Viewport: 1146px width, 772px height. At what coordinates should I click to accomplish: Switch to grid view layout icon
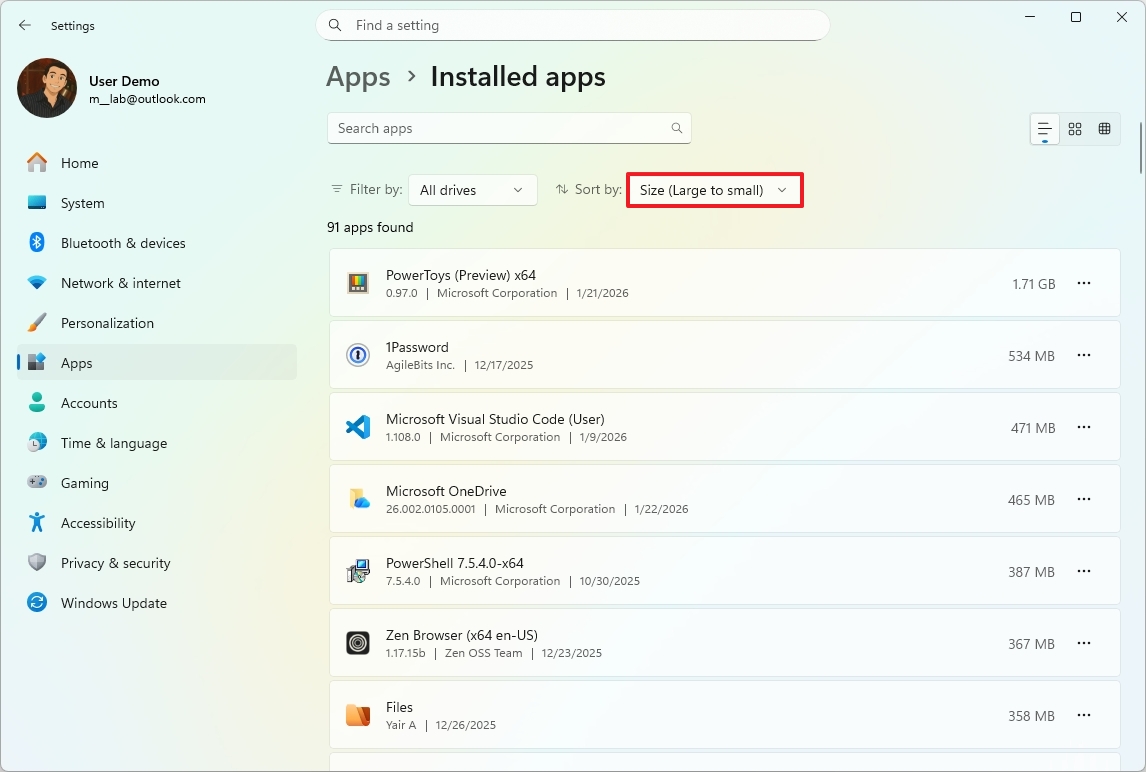(x=1075, y=129)
